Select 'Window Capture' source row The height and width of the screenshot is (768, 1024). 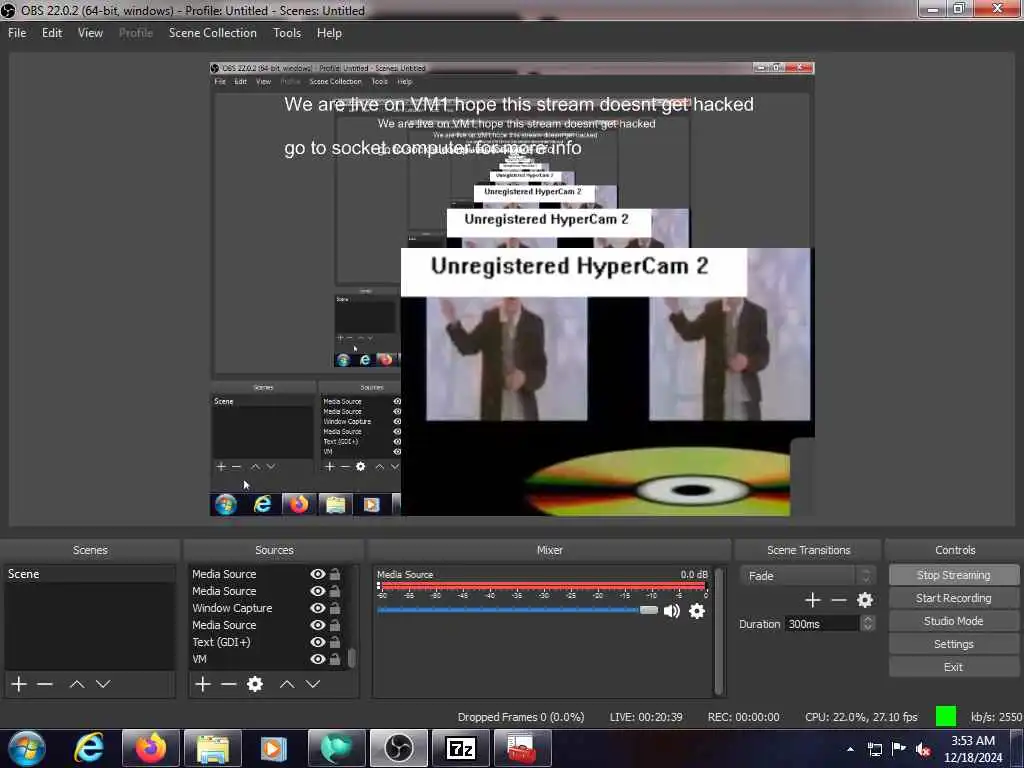click(266, 608)
